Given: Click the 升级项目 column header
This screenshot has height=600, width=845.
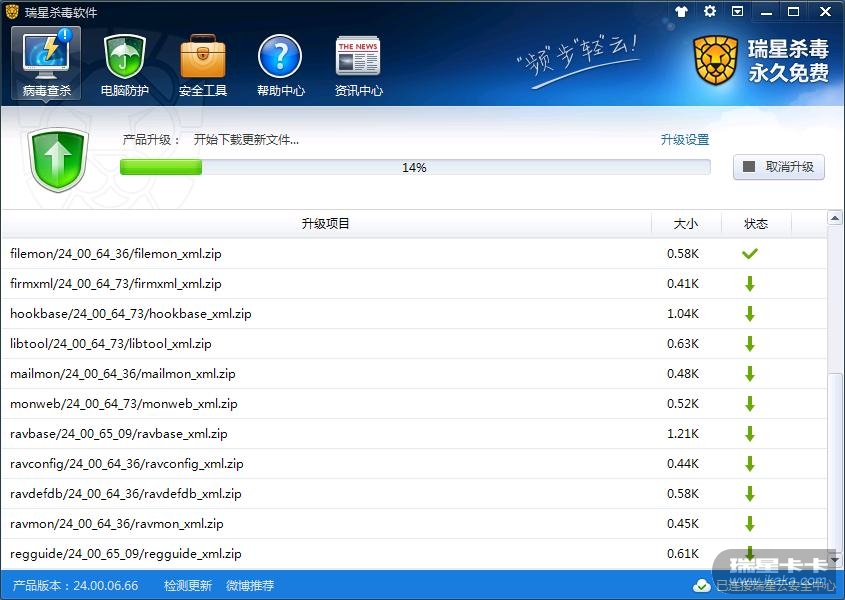Looking at the screenshot, I should (x=325, y=223).
